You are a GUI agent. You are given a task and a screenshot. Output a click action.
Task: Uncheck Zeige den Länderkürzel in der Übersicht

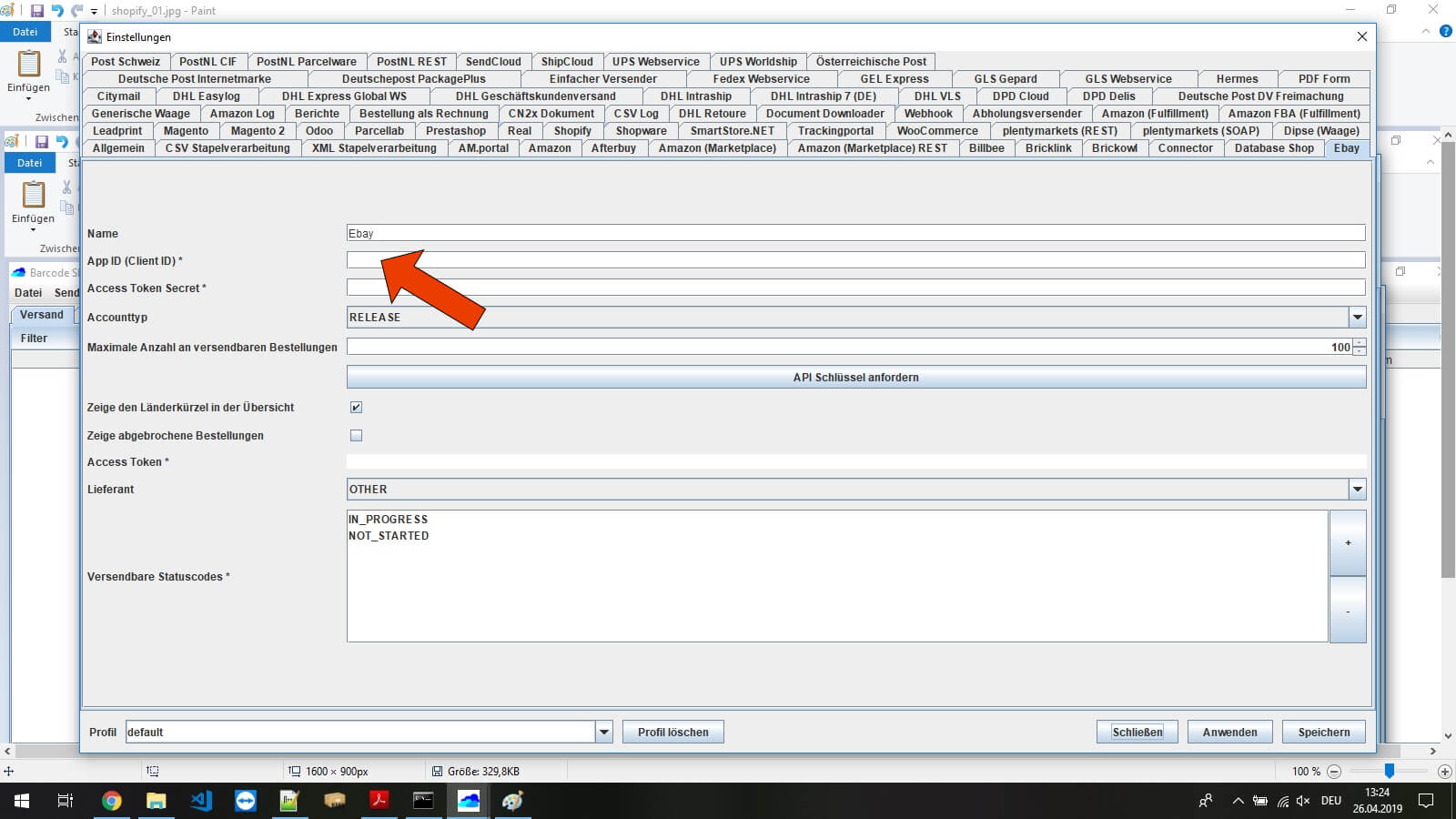point(356,407)
